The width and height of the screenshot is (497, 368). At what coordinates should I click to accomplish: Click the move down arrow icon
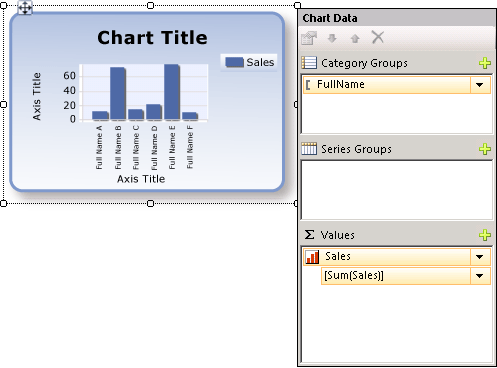tap(332, 38)
